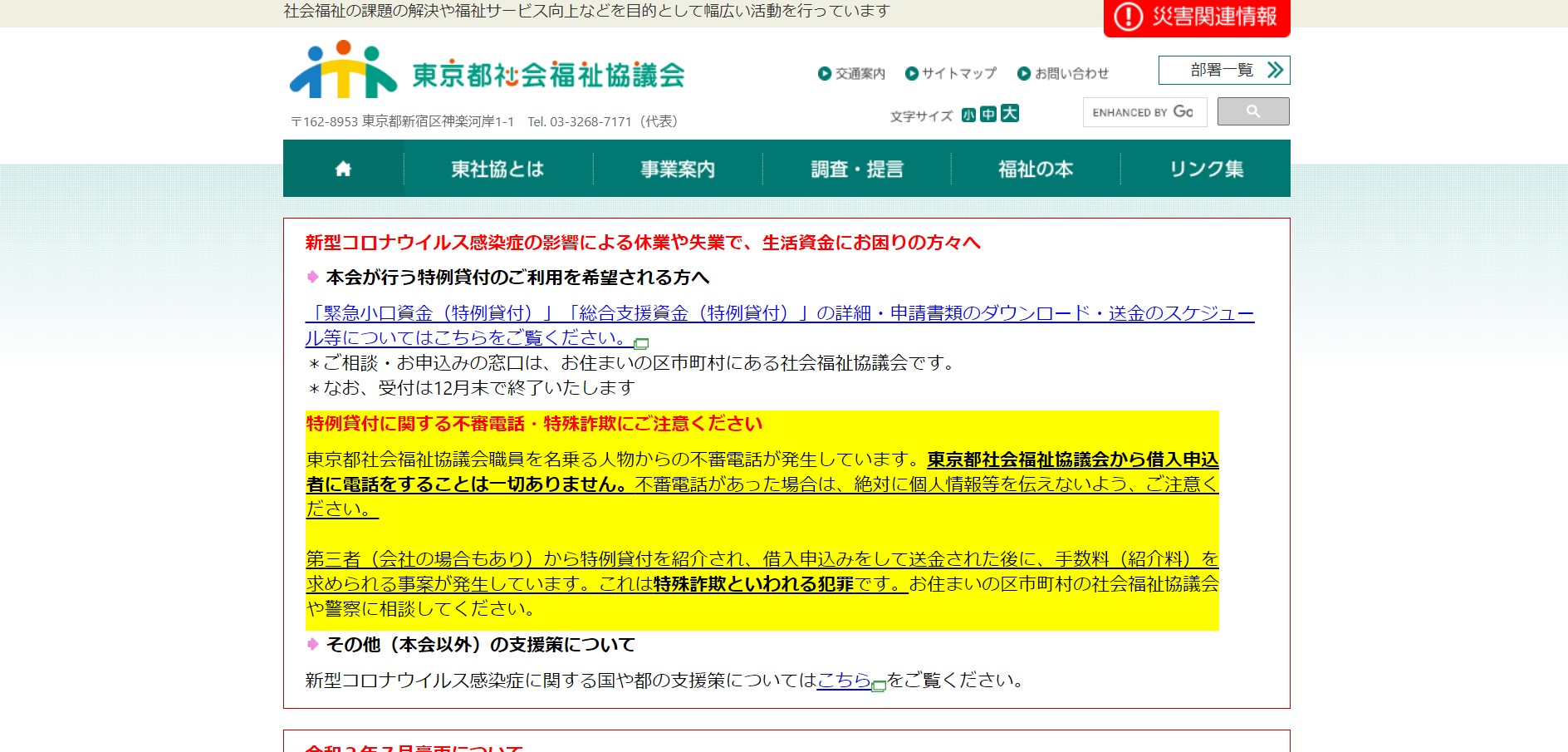Set text size to medium (中)
This screenshot has height=752, width=1568.
click(x=987, y=114)
